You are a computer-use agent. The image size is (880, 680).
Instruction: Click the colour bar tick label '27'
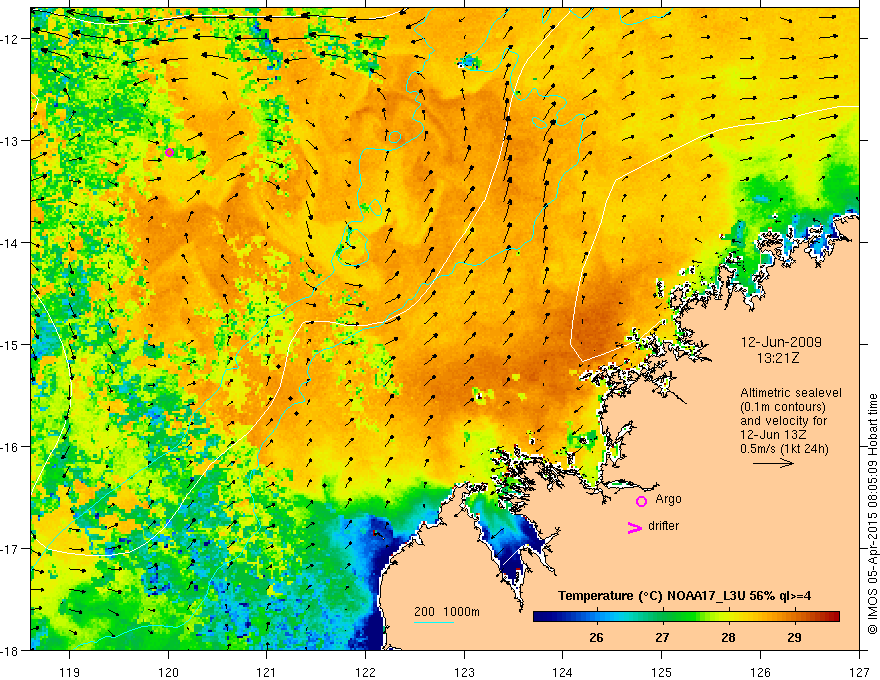(662, 637)
